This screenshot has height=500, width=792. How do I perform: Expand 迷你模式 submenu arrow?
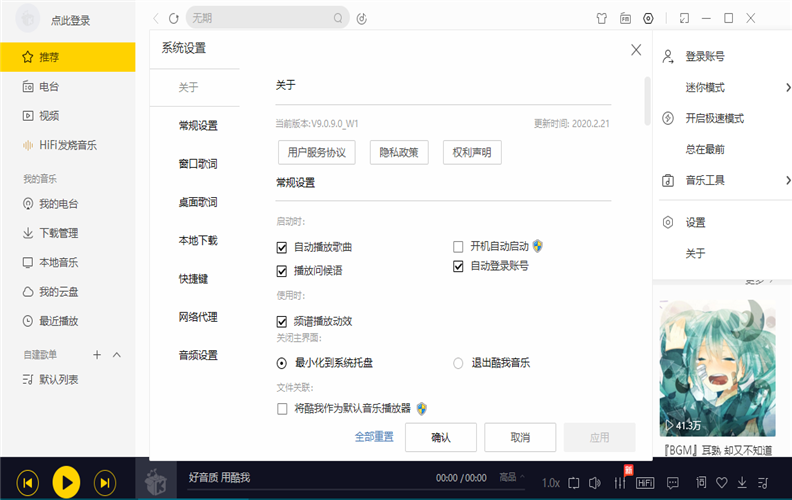click(x=787, y=88)
